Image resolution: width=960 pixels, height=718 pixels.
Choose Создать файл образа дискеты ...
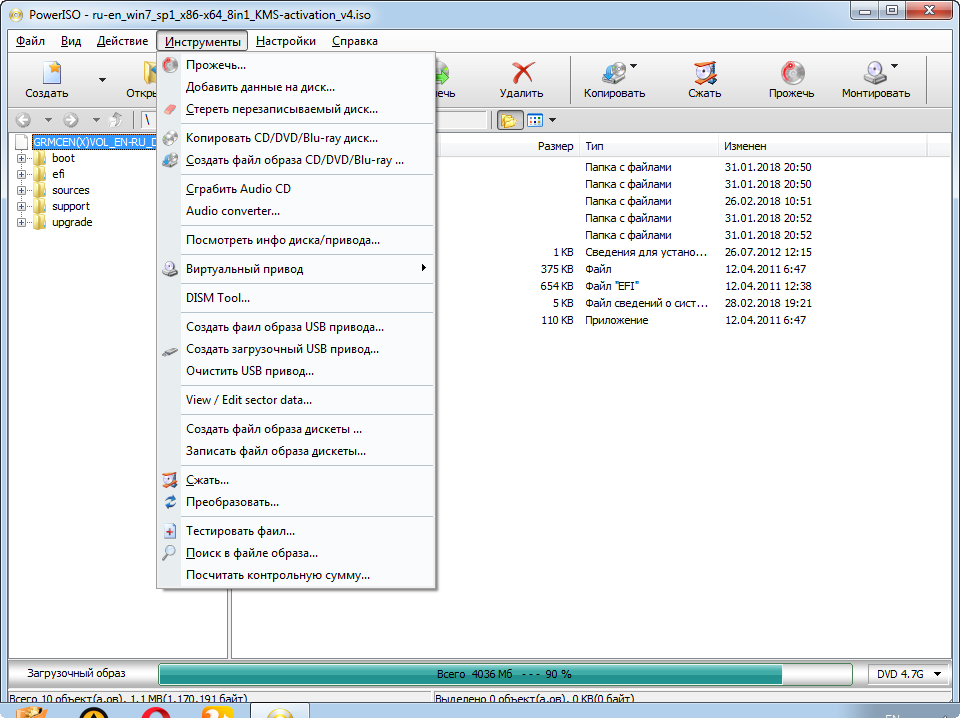(296, 429)
